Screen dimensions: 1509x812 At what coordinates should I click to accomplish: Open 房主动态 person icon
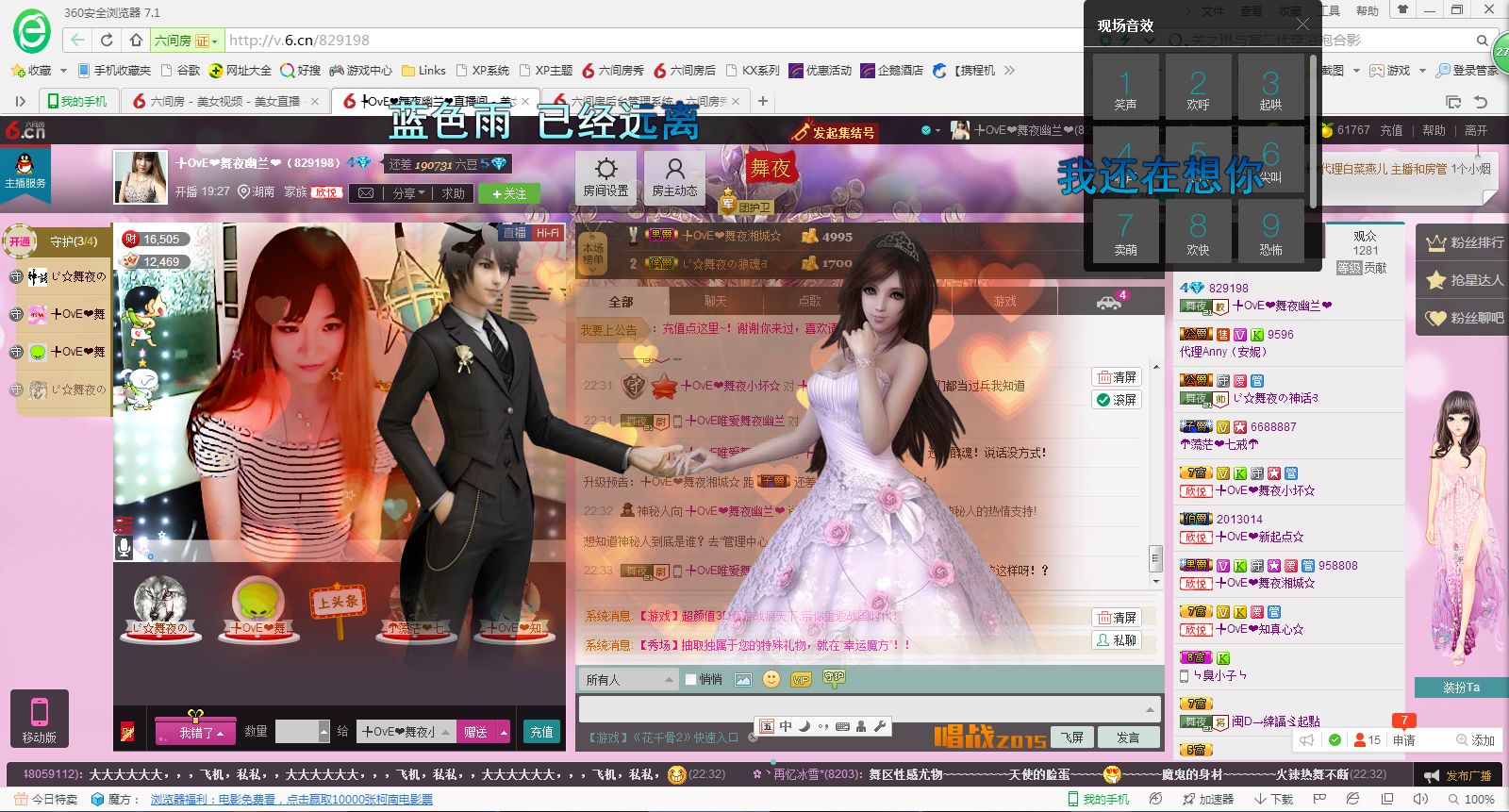pos(674,170)
